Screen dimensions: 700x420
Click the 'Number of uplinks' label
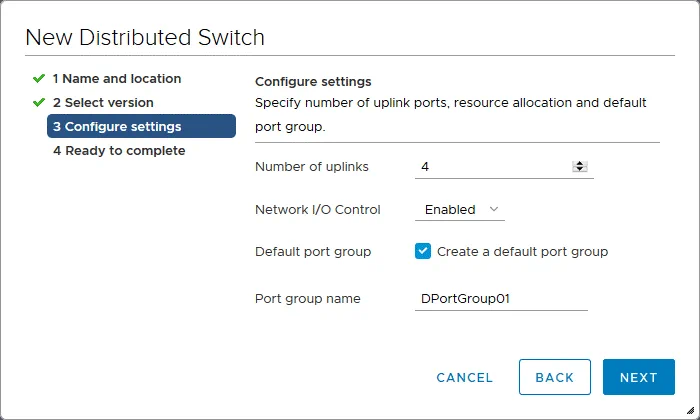pos(312,167)
